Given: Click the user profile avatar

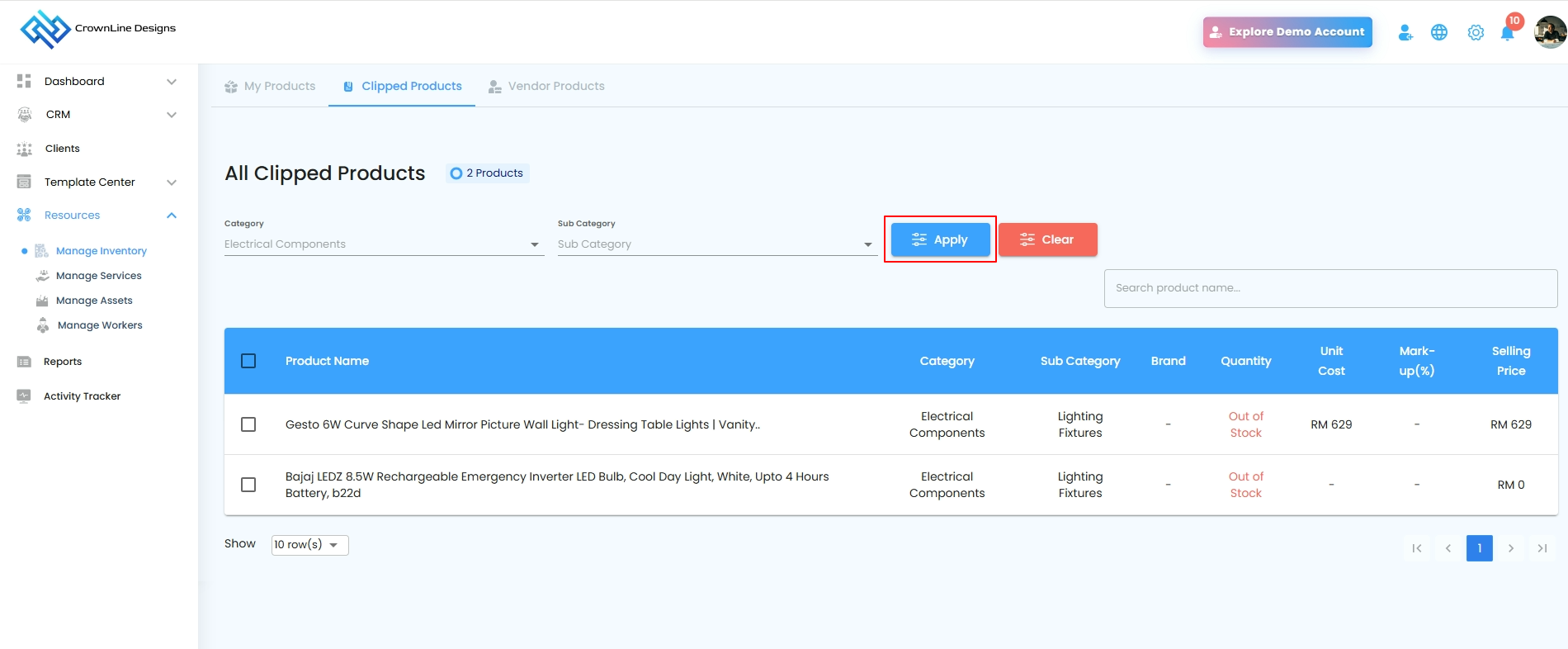Looking at the screenshot, I should 1551,32.
